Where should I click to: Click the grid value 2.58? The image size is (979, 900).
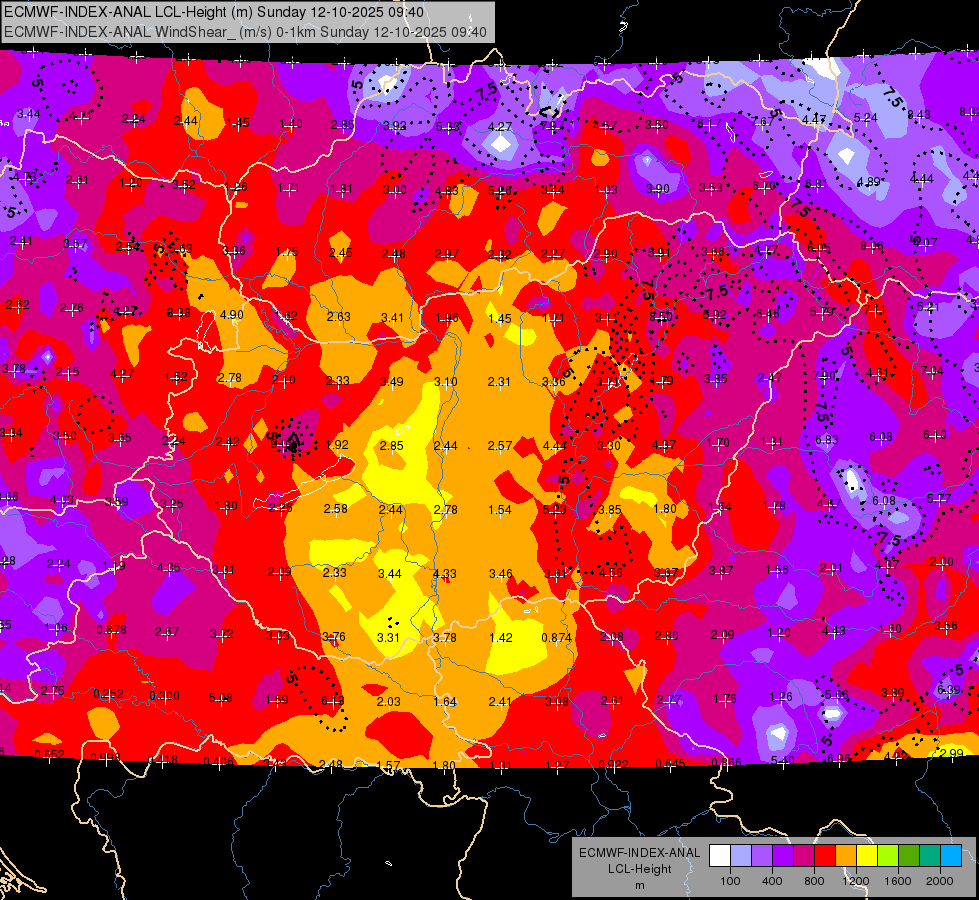point(335,508)
